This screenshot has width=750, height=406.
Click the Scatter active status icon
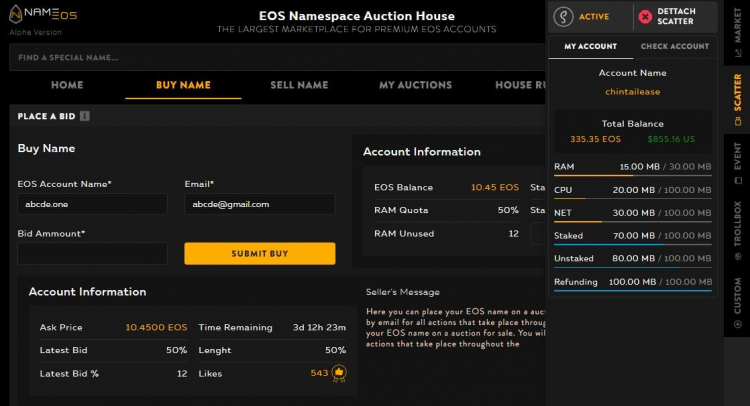pos(563,17)
